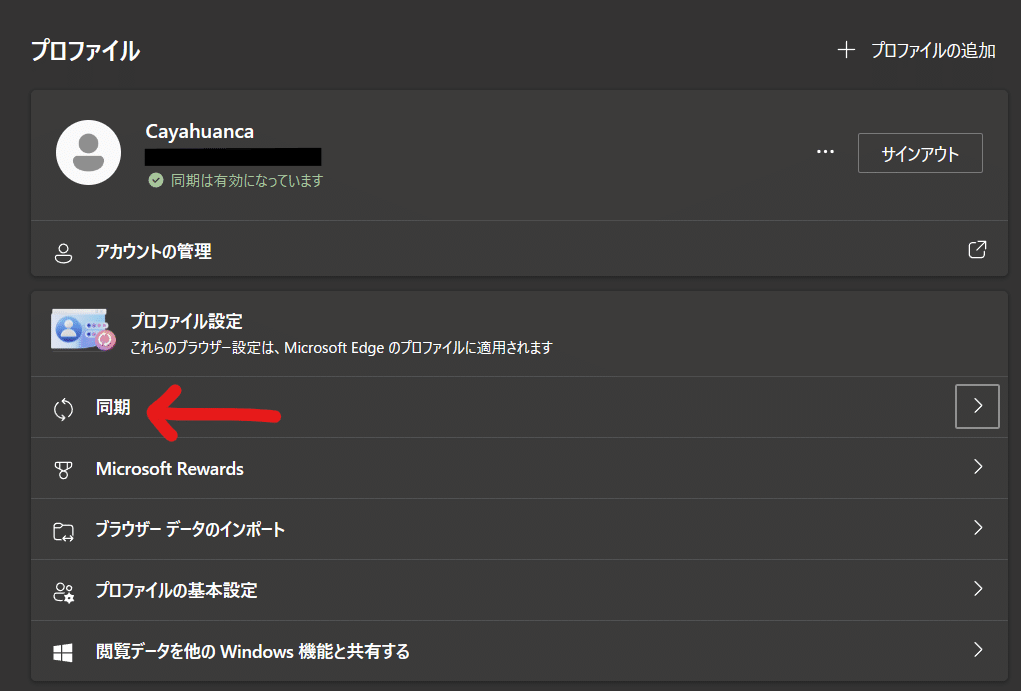
Task: Click the plus icon beside プロファイルの追加
Action: (x=846, y=50)
